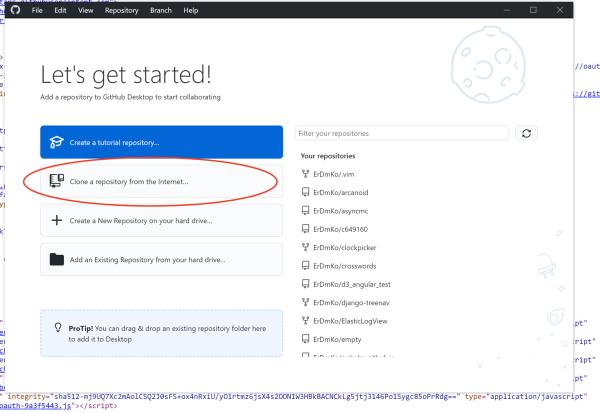Screen dimensions: 600x412
Task: Click the ProTip drag and drop text
Action: (167, 334)
